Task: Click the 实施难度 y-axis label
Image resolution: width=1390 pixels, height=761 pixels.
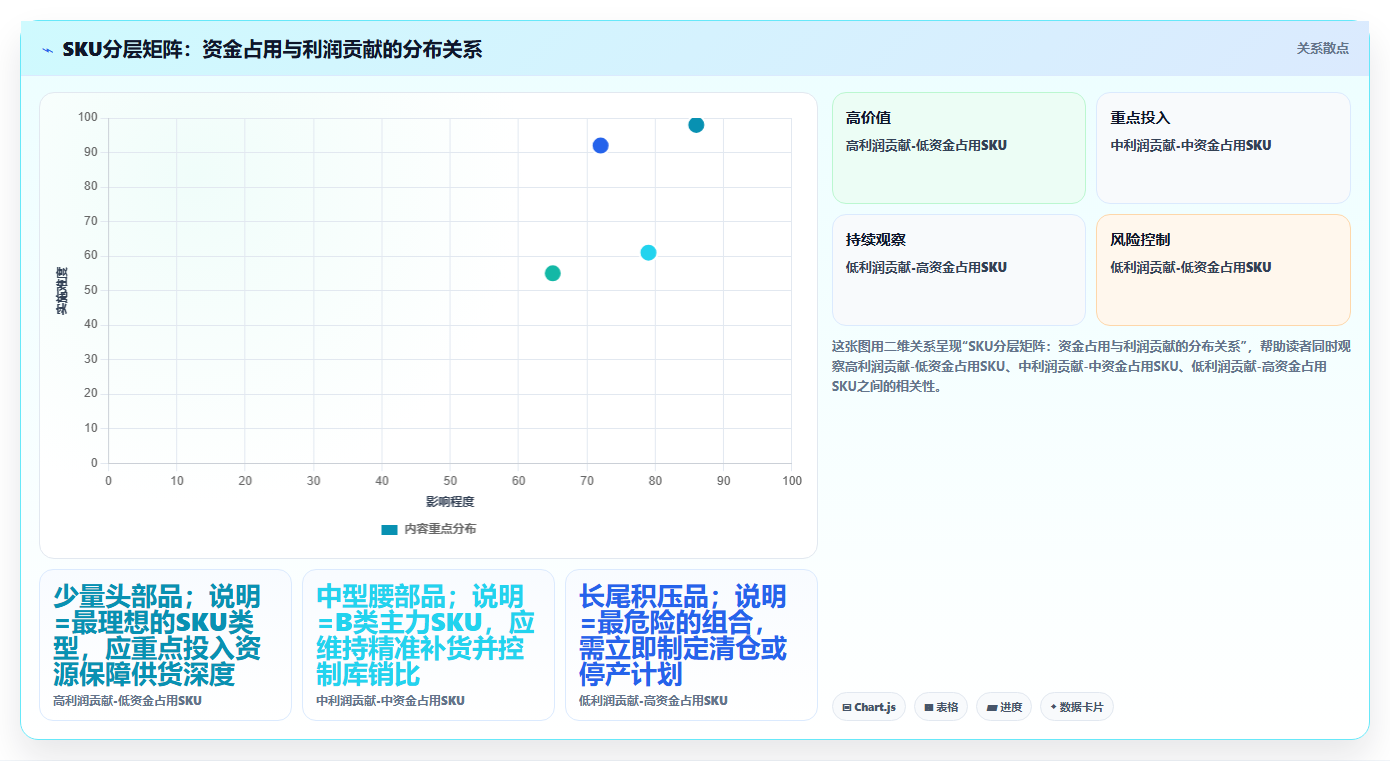Action: pos(62,291)
